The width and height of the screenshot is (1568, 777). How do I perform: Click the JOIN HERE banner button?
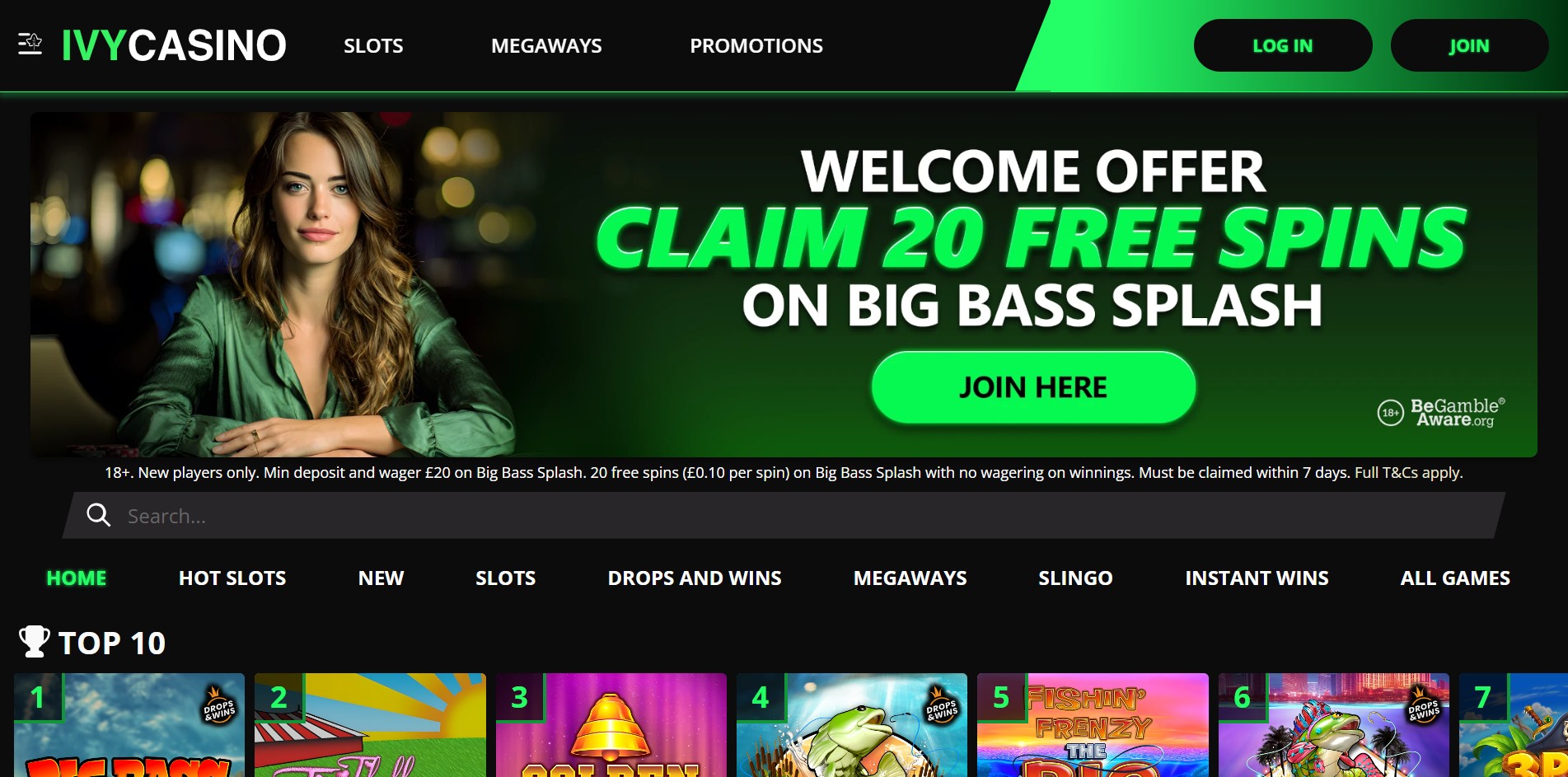click(1033, 387)
